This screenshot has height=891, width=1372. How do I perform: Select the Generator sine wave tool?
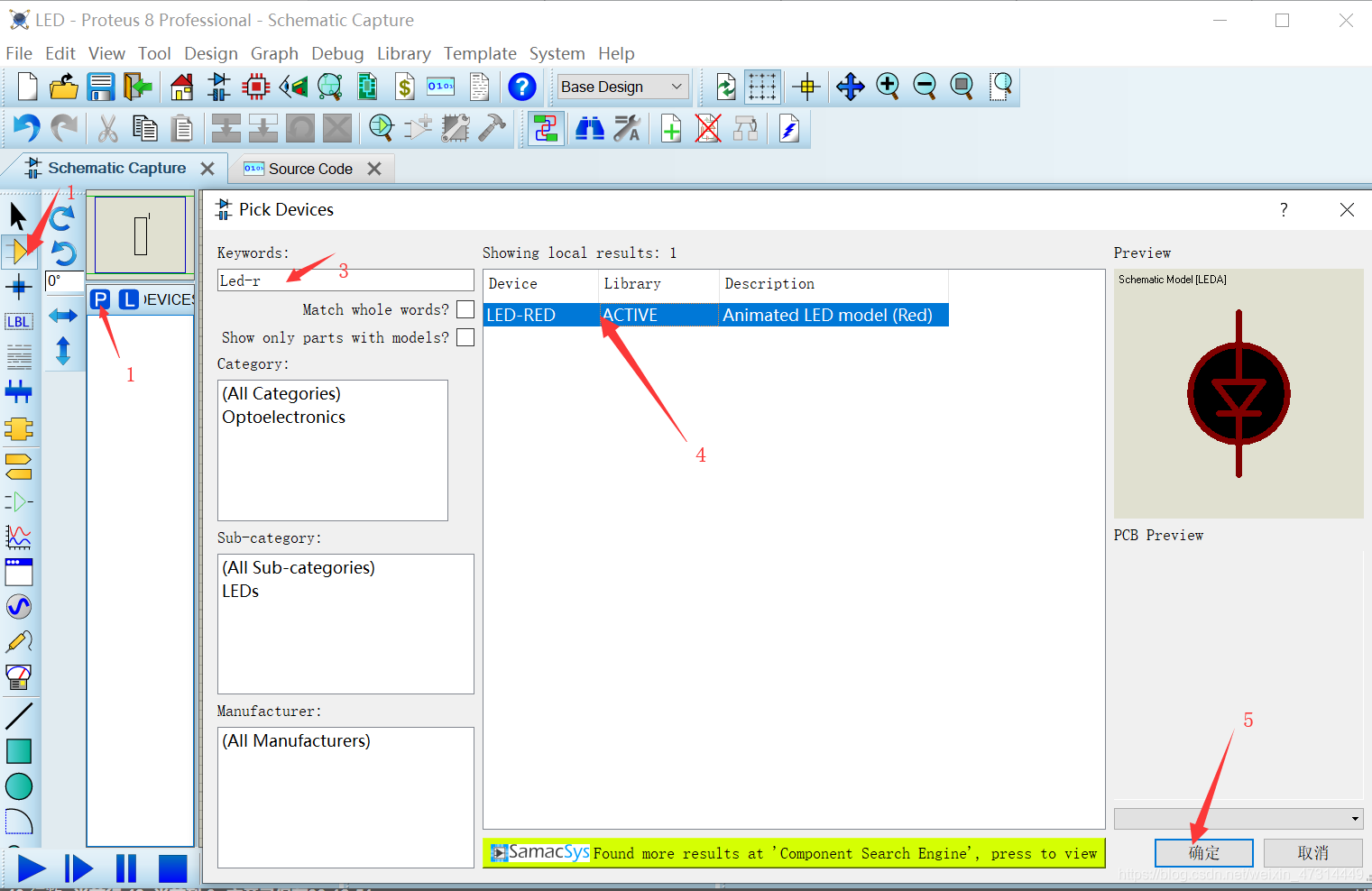(x=19, y=606)
